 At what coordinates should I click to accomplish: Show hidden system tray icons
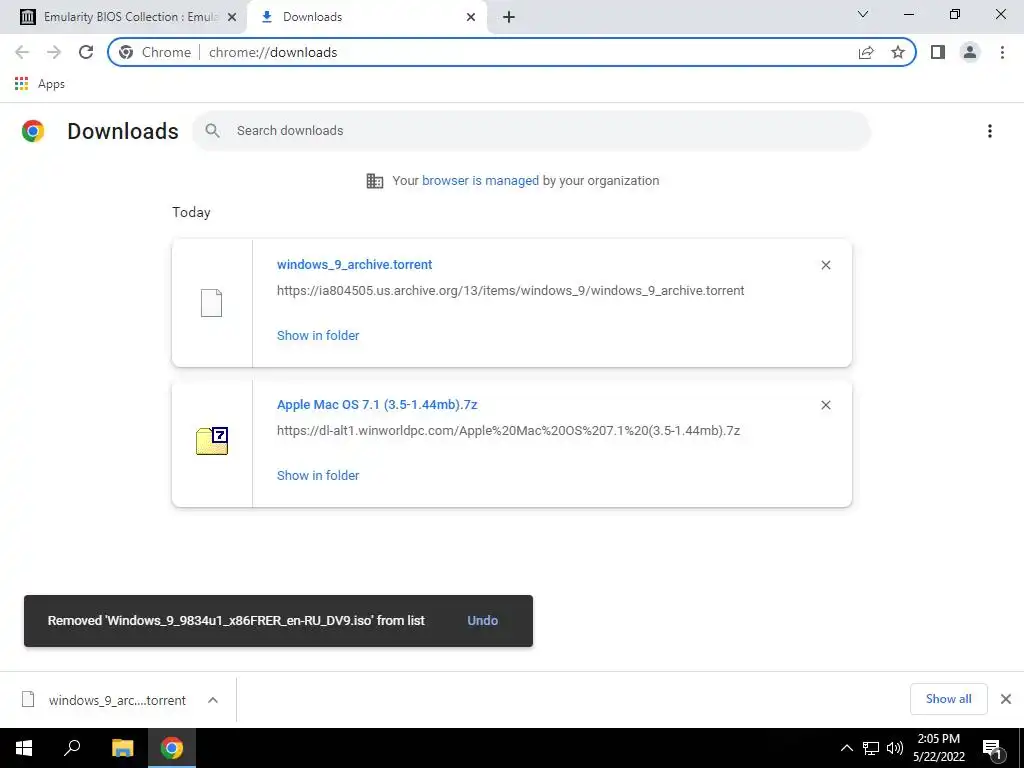[846, 748]
